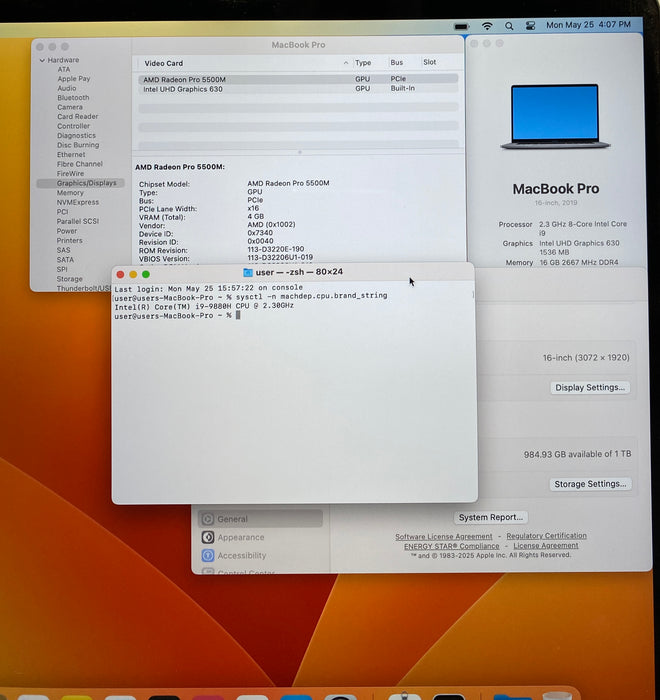Click the ROM Revision value 113-D3220E-190
The height and width of the screenshot is (700, 660).
pos(276,249)
